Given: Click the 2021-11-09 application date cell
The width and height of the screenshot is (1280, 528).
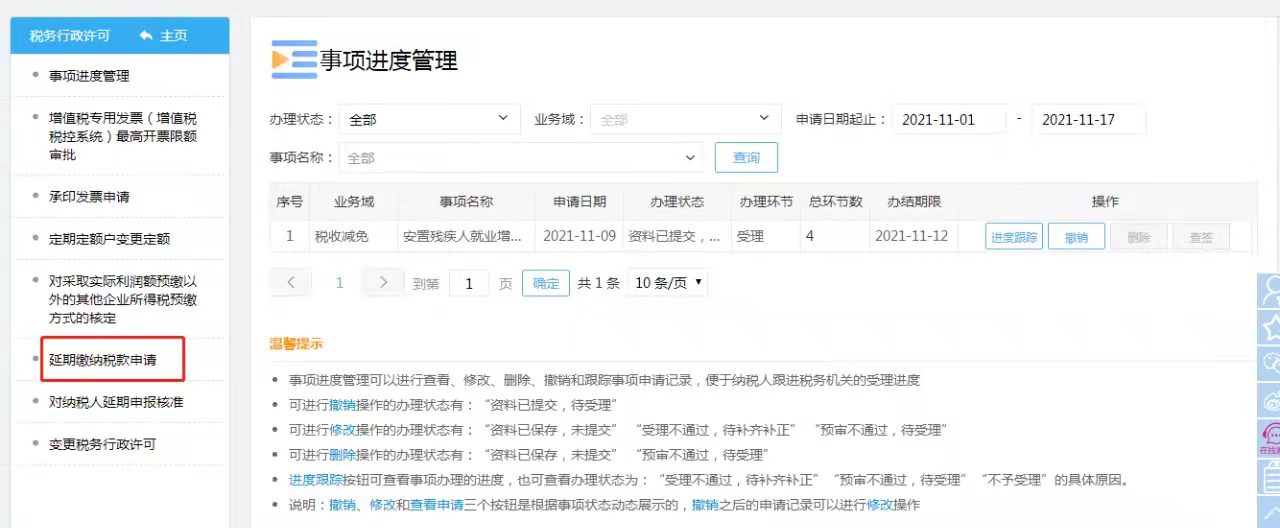Looking at the screenshot, I should (x=580, y=237).
